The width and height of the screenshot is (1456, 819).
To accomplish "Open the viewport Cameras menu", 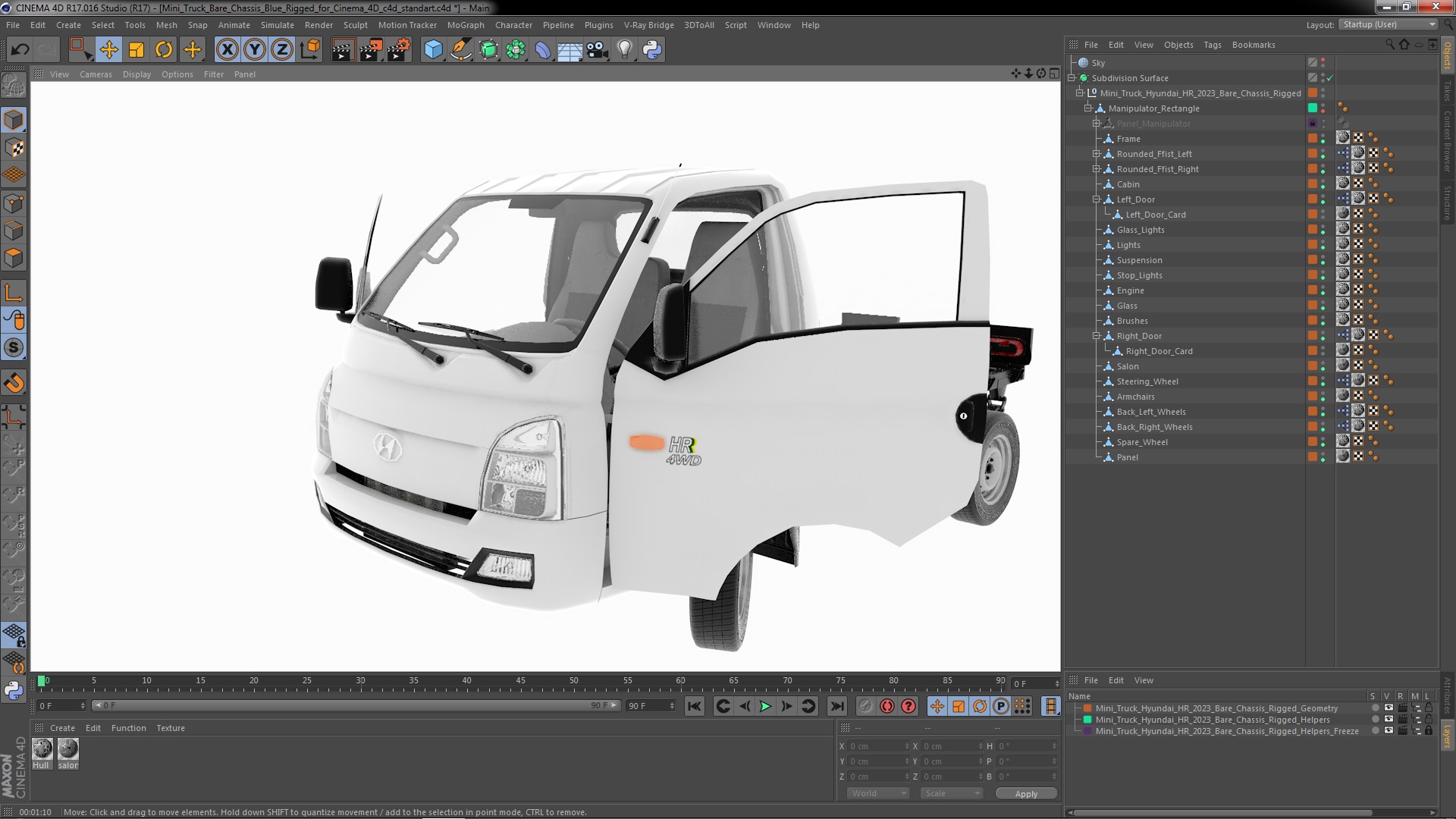I will tap(96, 74).
